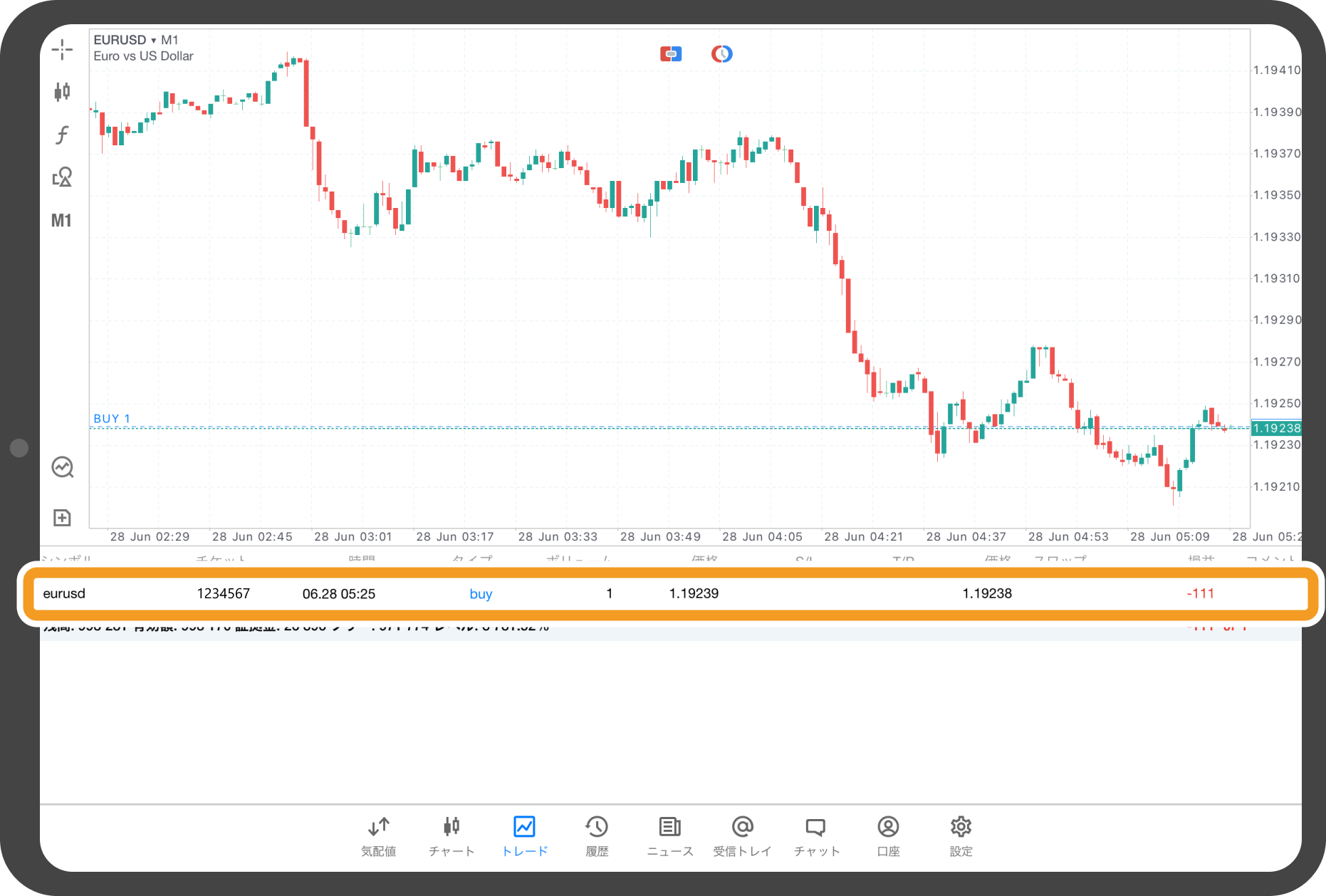The image size is (1326, 896).
Task: Open the 気配値 quotes tab
Action: tap(378, 835)
